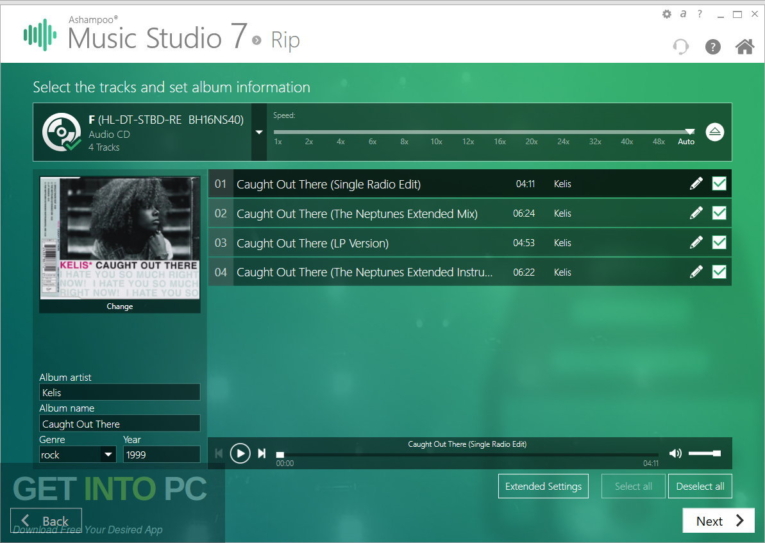This screenshot has height=543, width=765.
Task: Open the headset support icon
Action: [681, 47]
